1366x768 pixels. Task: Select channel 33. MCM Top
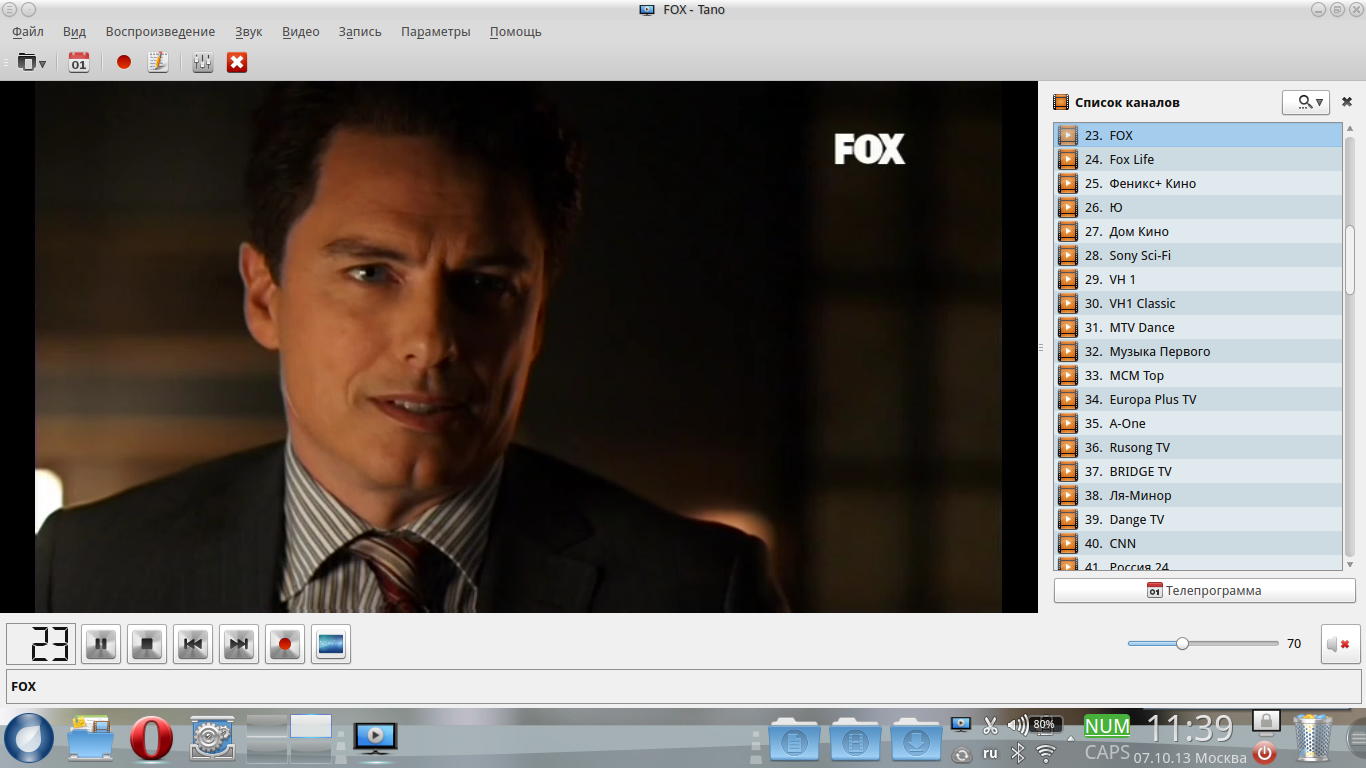pyautogui.click(x=1198, y=375)
